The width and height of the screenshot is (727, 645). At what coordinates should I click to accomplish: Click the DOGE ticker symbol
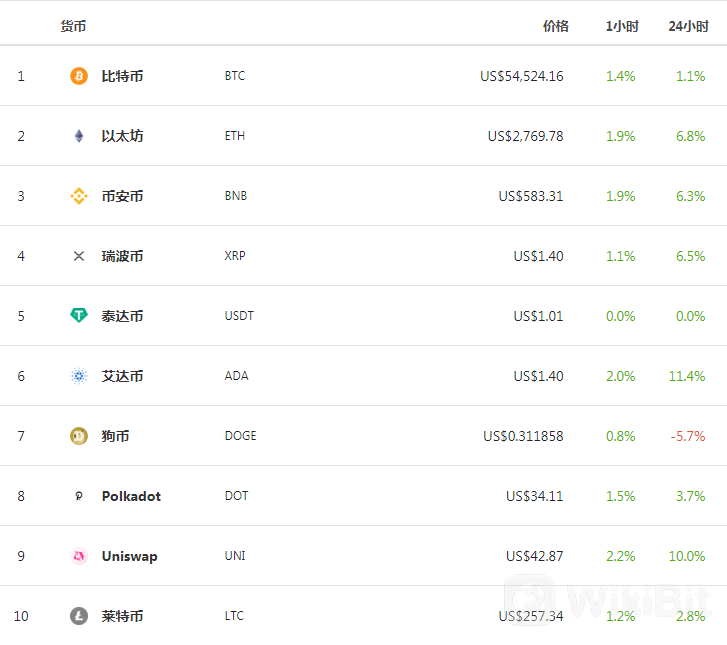pos(240,436)
